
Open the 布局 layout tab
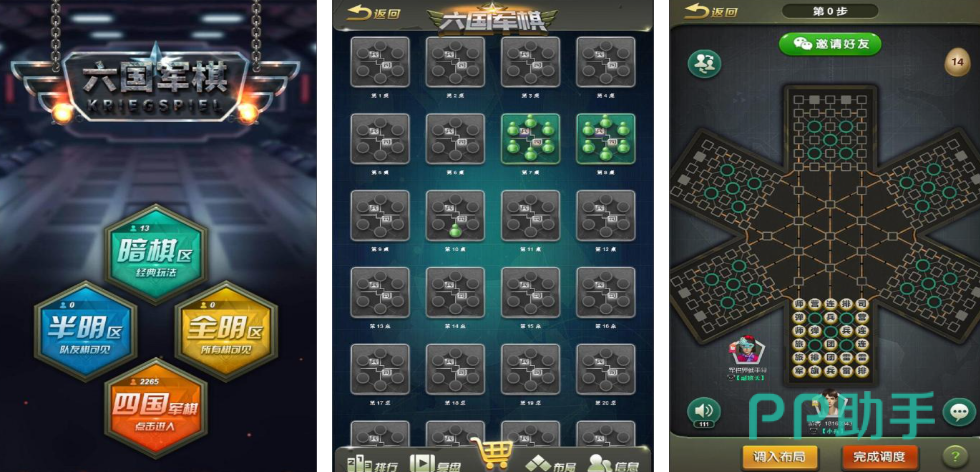pos(549,464)
